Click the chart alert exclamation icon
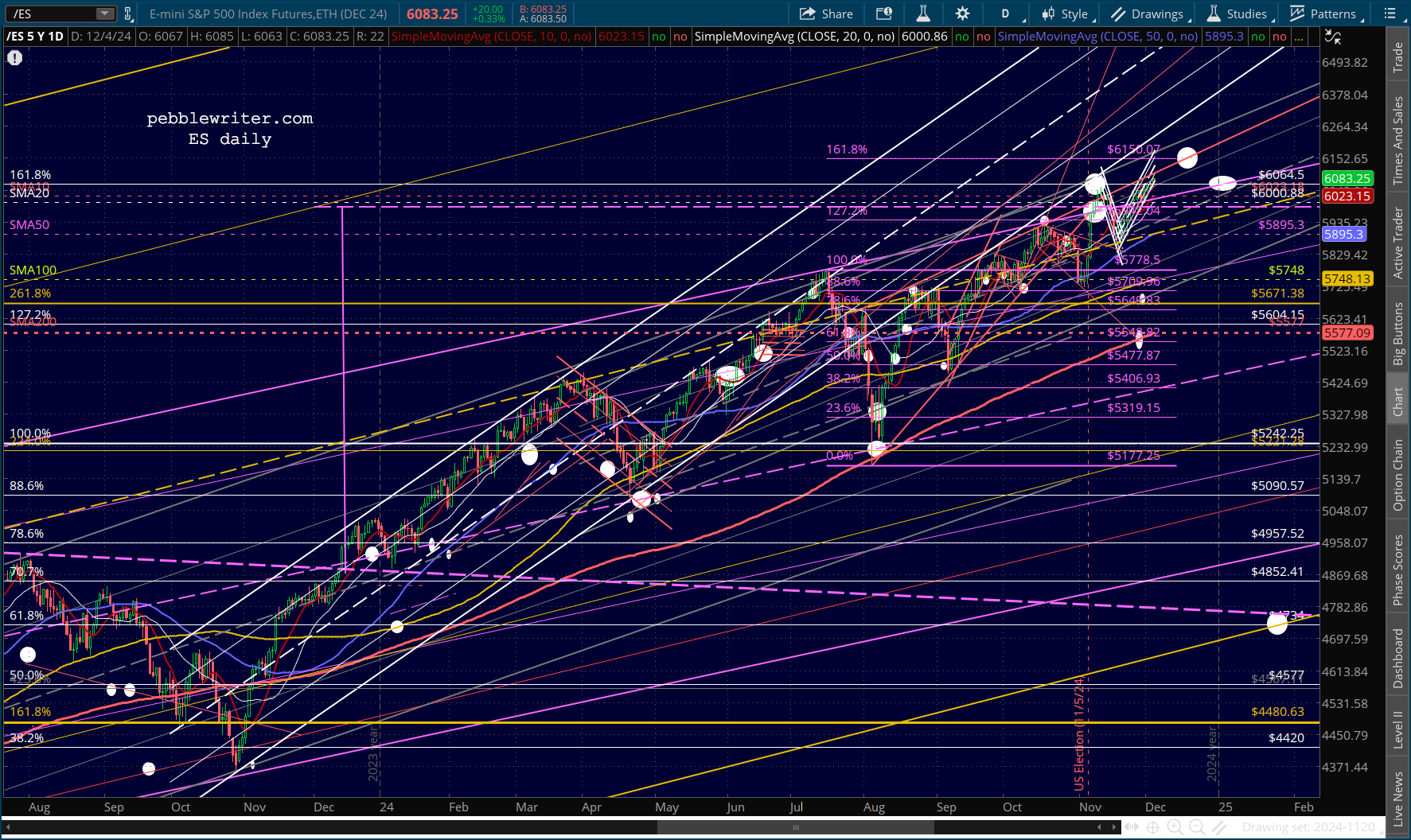 click(14, 58)
